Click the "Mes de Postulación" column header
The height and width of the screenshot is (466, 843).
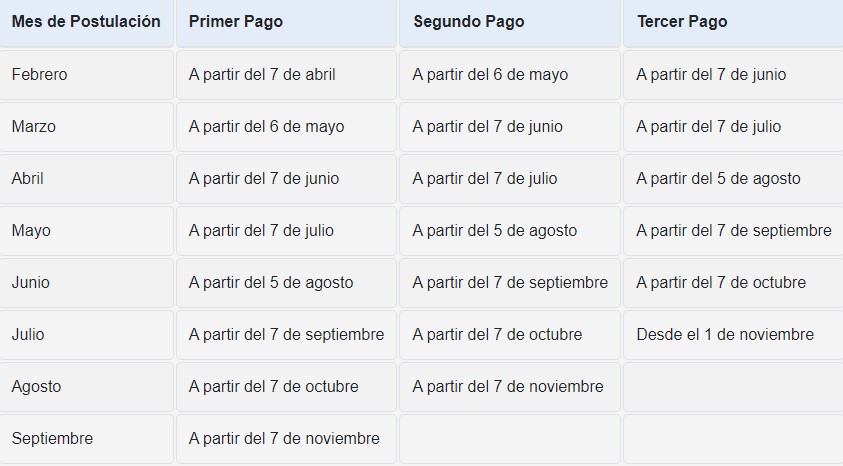[x=86, y=22]
